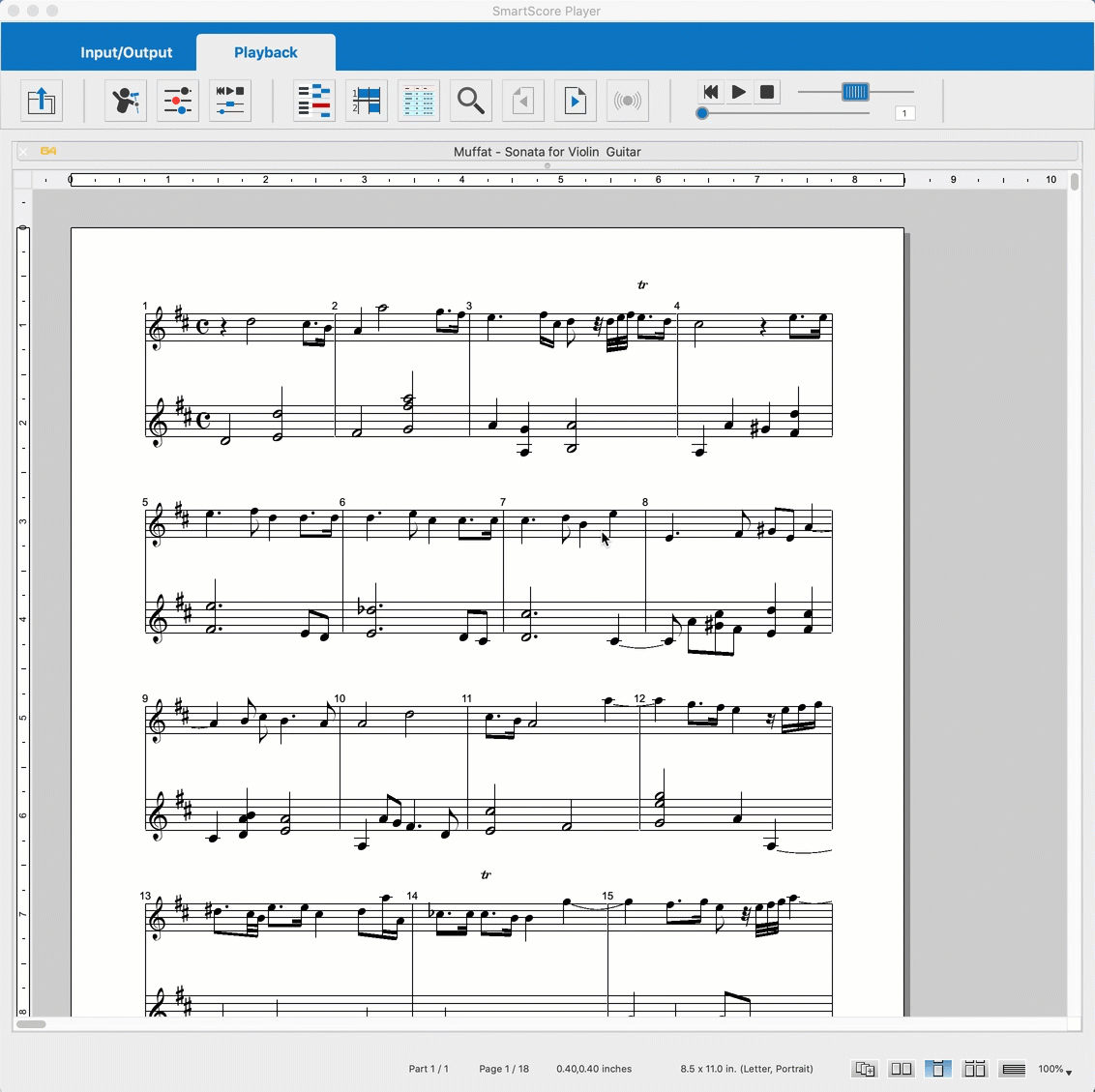Click the vertical scrollbar thumb
The width and height of the screenshot is (1095, 1092).
coord(1074,181)
